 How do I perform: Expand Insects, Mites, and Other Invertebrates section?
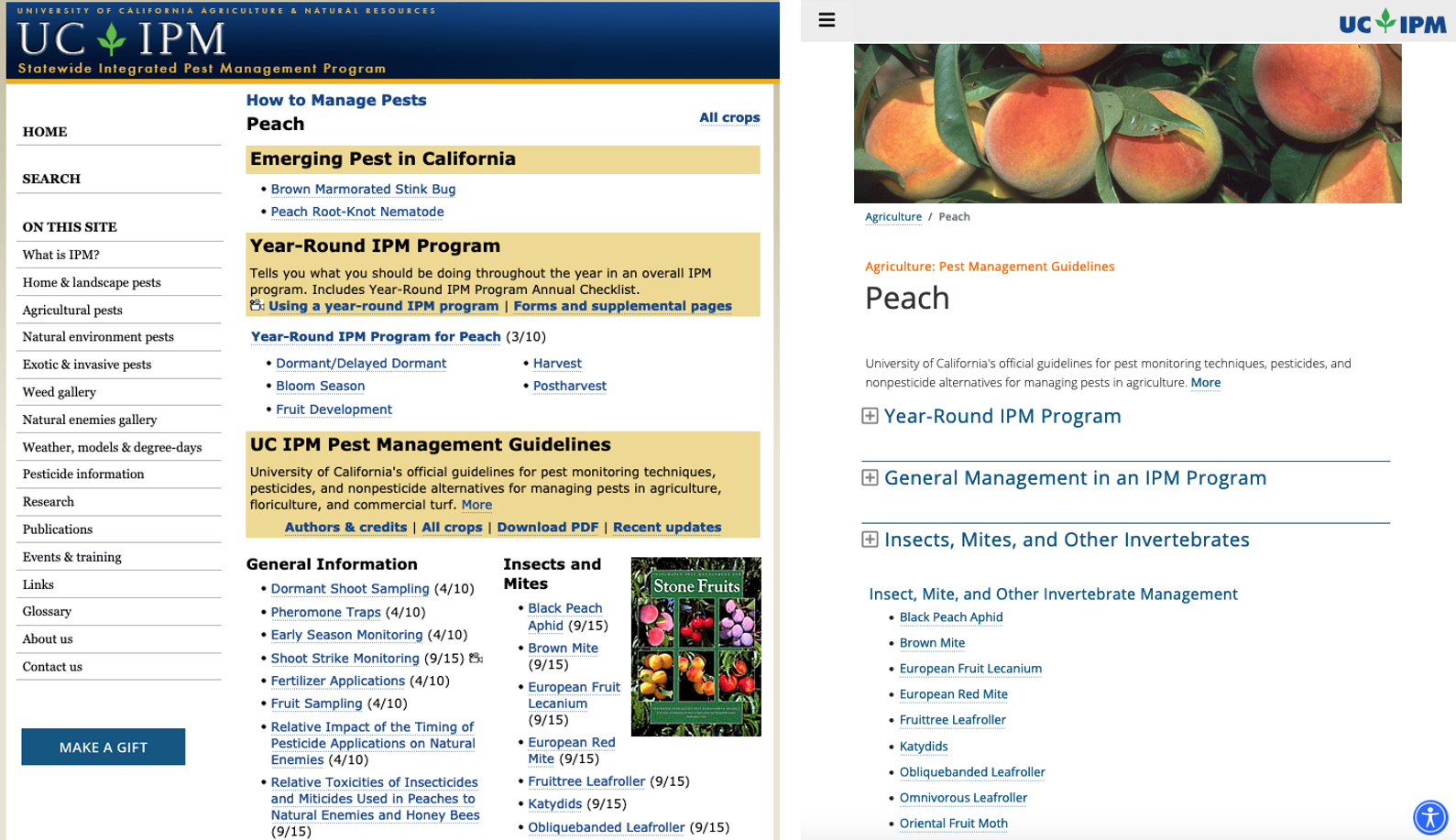pyautogui.click(x=870, y=540)
